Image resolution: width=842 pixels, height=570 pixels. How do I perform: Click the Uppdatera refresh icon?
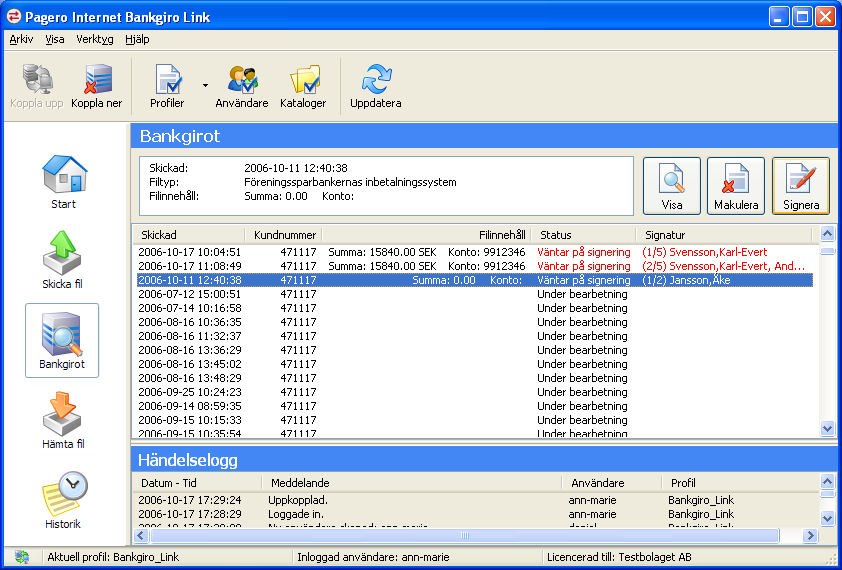coord(376,86)
